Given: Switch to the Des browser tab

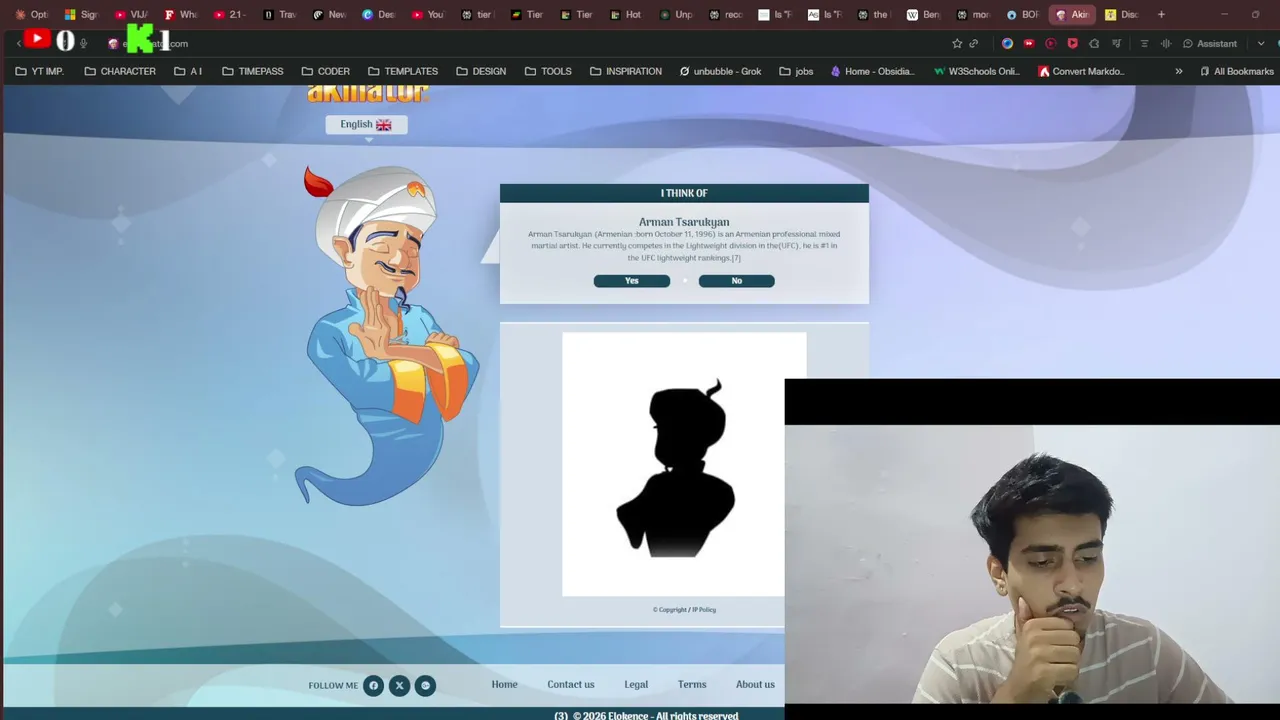Looking at the screenshot, I should click(x=380, y=15).
